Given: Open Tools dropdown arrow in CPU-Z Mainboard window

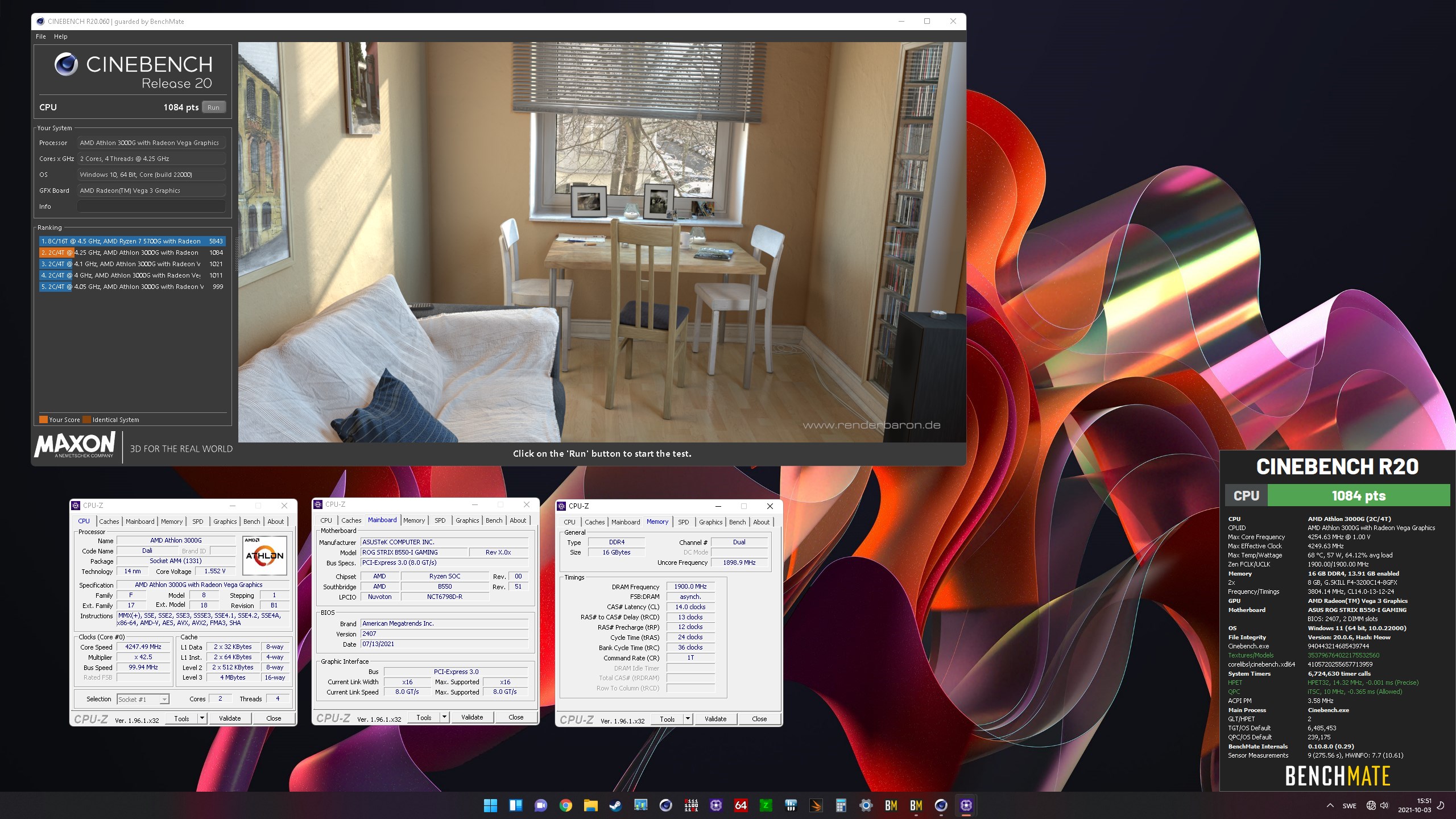Looking at the screenshot, I should point(444,717).
